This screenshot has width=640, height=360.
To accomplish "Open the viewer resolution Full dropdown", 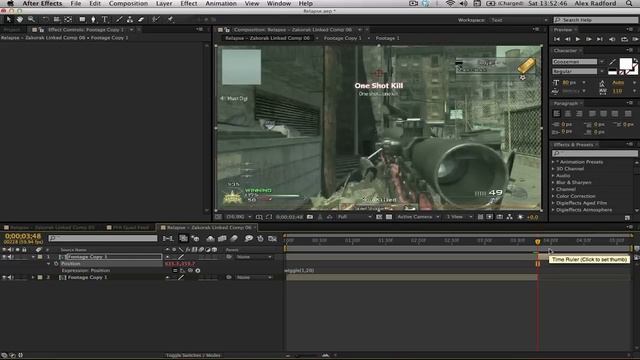I will tap(354, 217).
